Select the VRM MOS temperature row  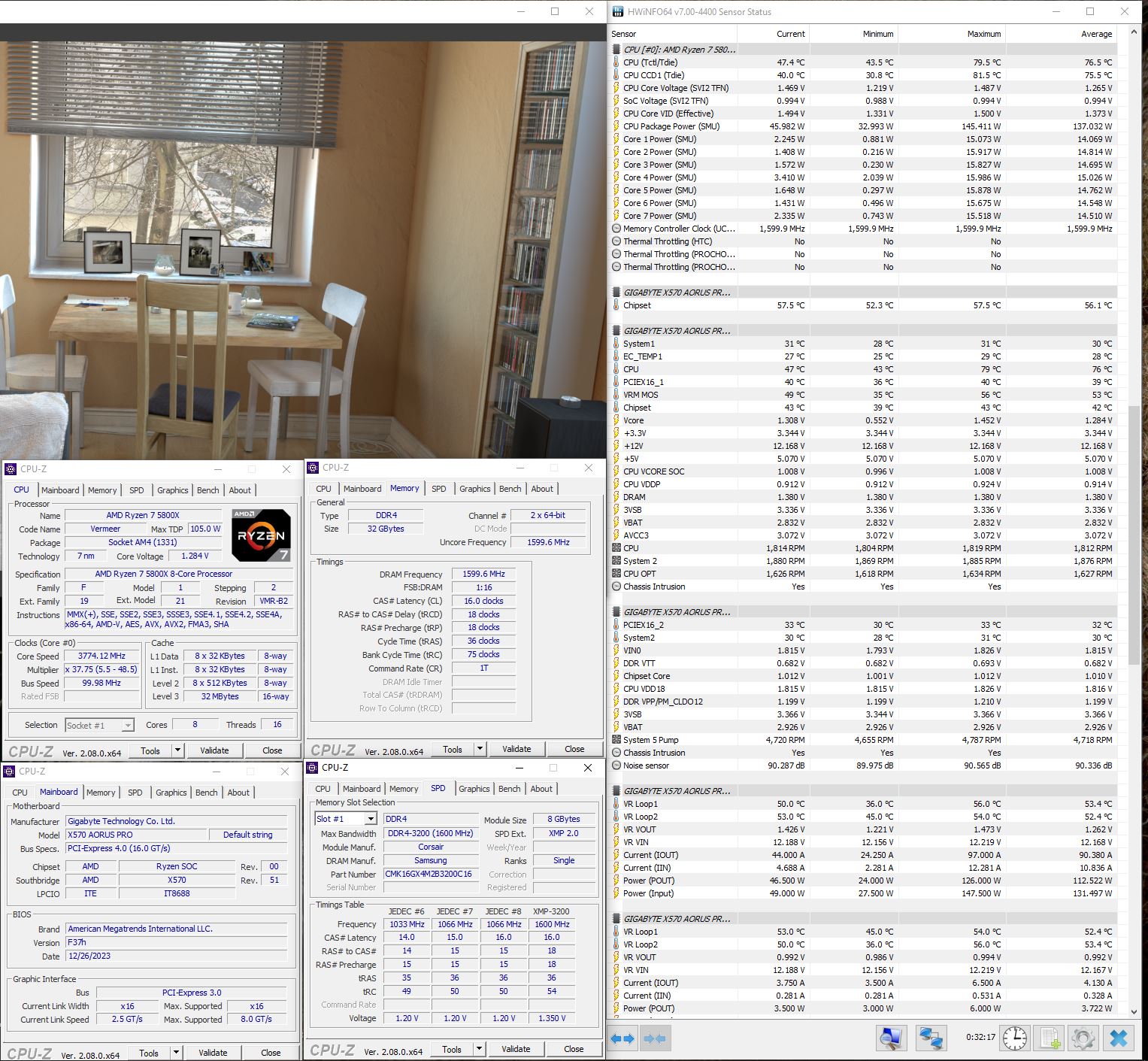click(863, 395)
